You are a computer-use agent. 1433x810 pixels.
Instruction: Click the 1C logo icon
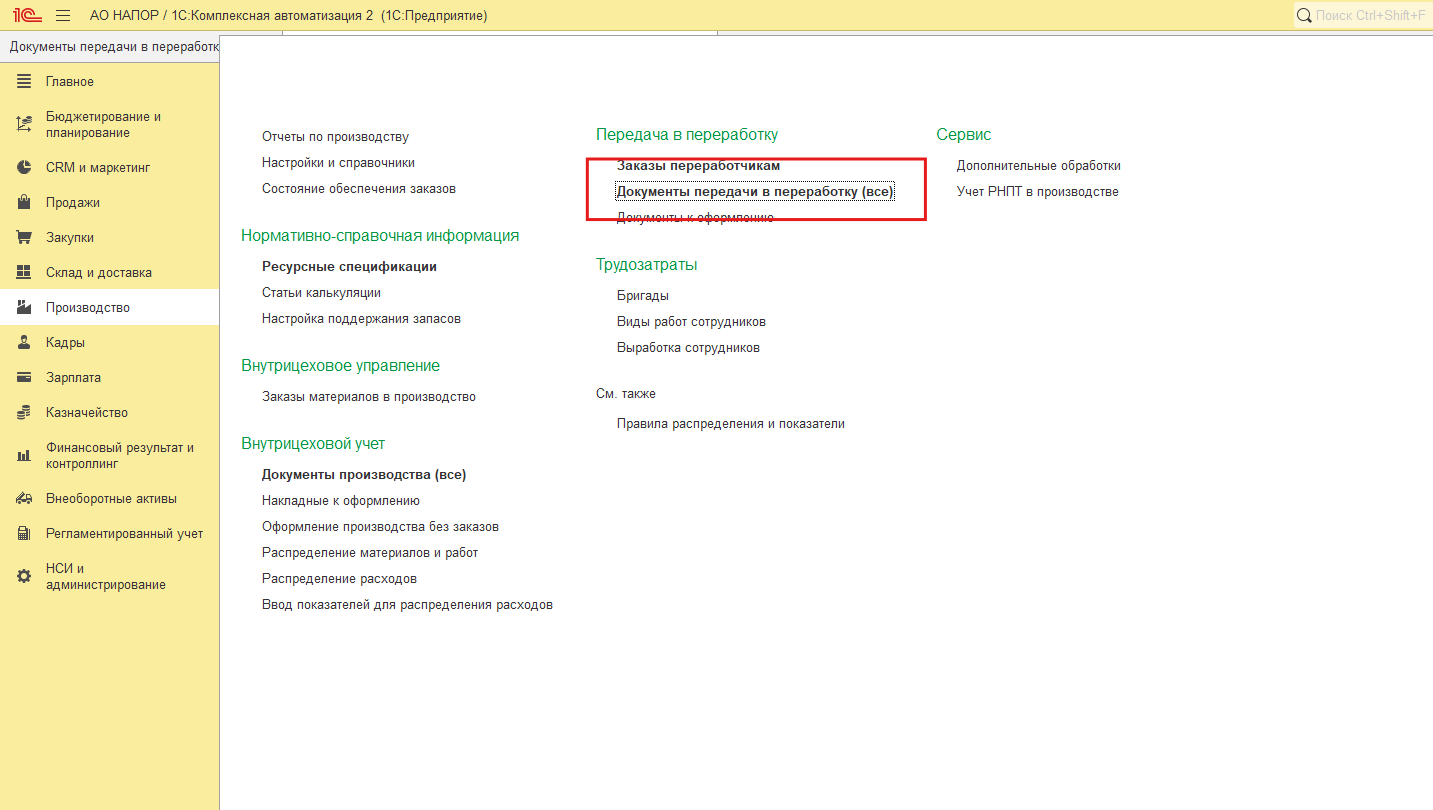click(x=26, y=16)
